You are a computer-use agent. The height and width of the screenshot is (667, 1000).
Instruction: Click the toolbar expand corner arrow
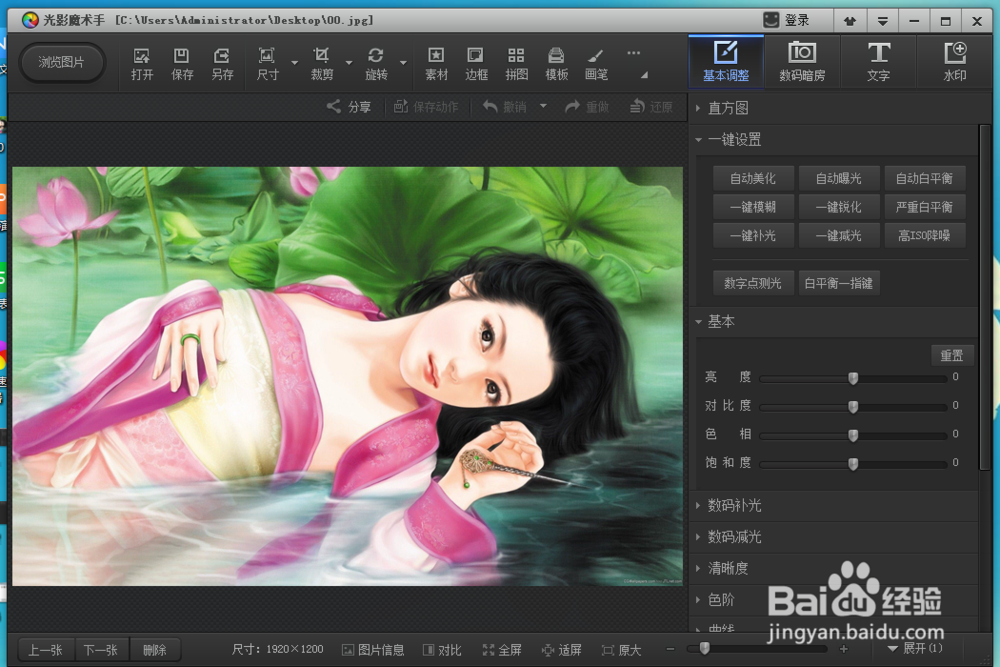tap(645, 75)
